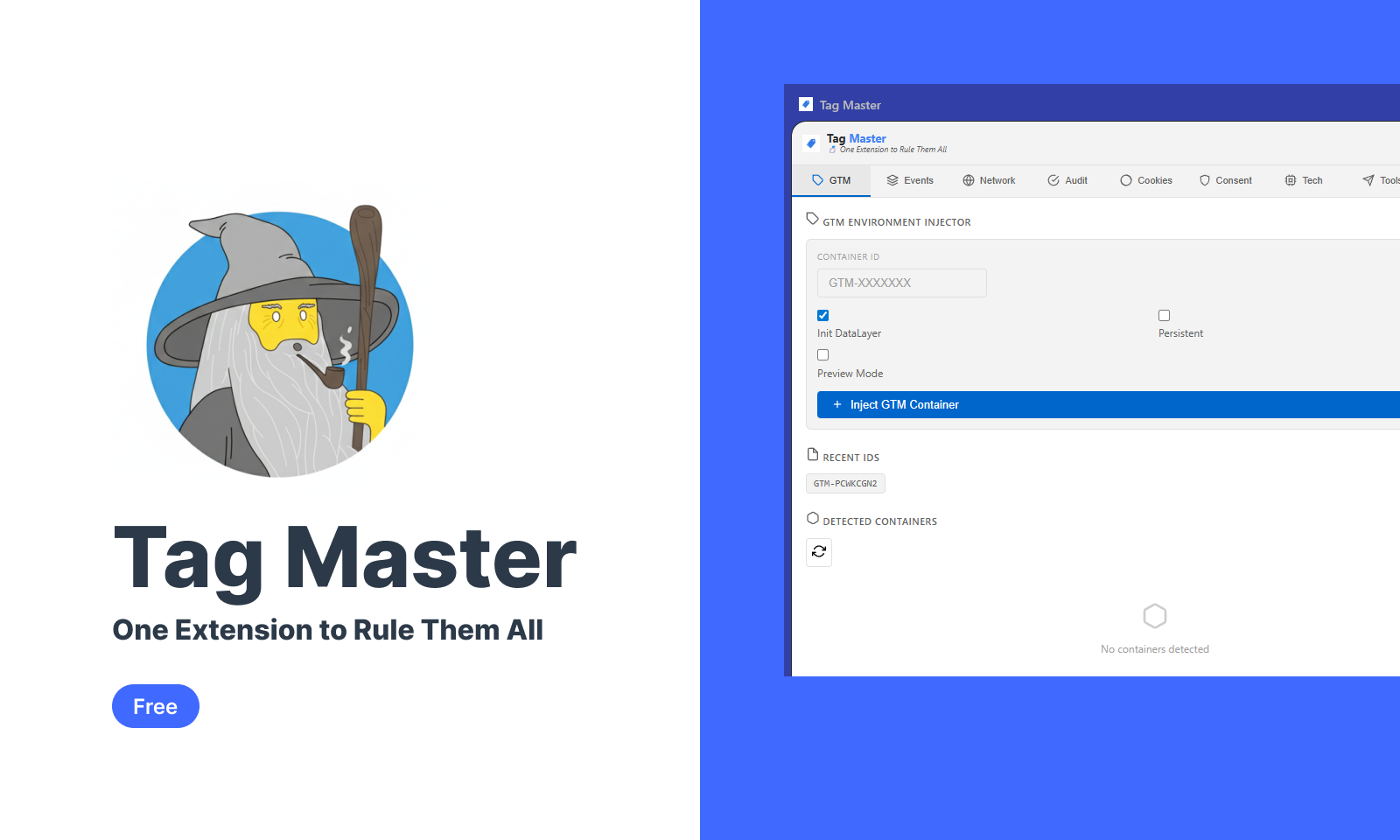Open the Network panel via globe icon
Image resolution: width=1400 pixels, height=840 pixels.
point(968,180)
